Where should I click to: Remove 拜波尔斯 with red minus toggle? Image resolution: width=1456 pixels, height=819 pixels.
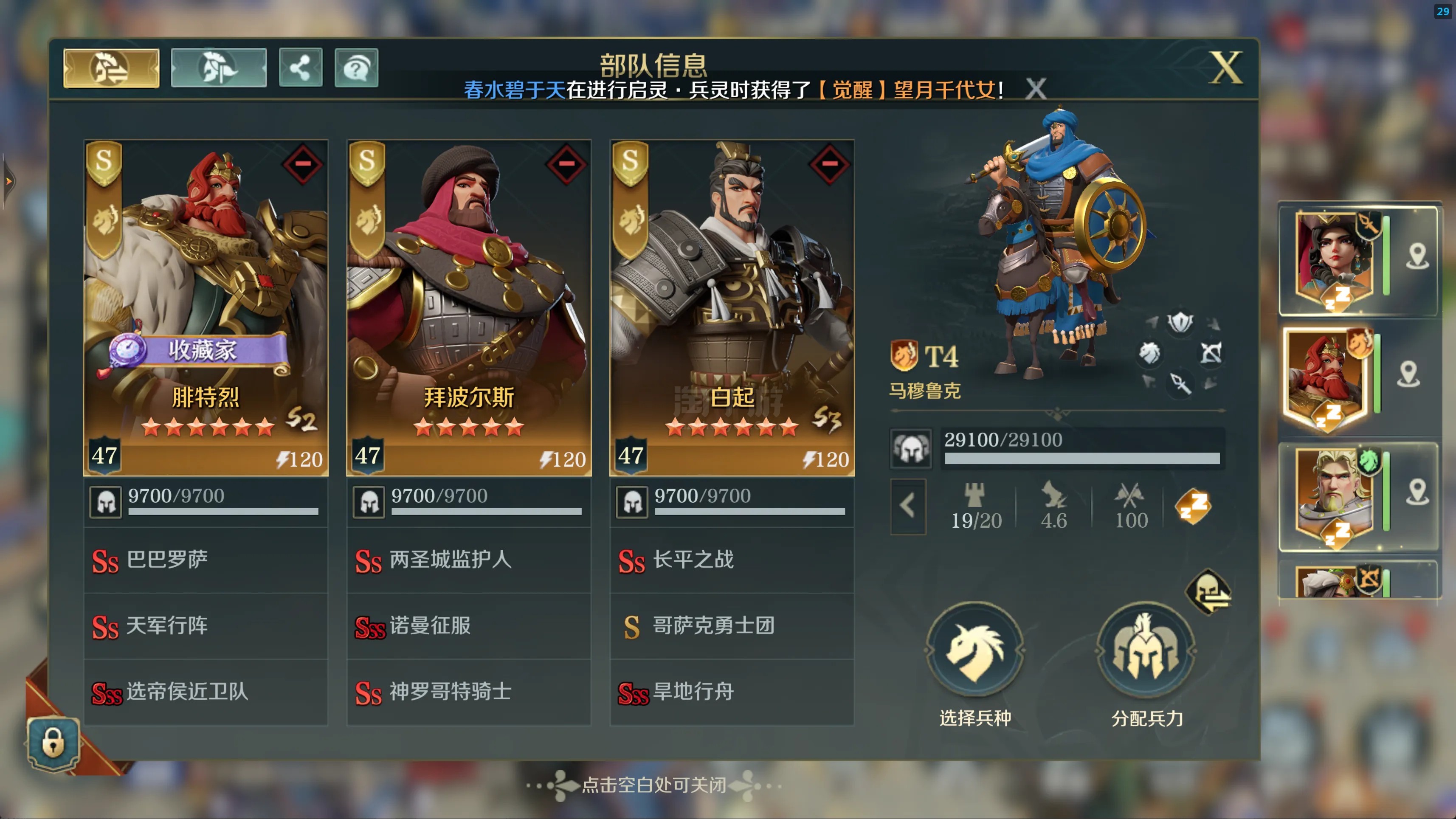[566, 164]
